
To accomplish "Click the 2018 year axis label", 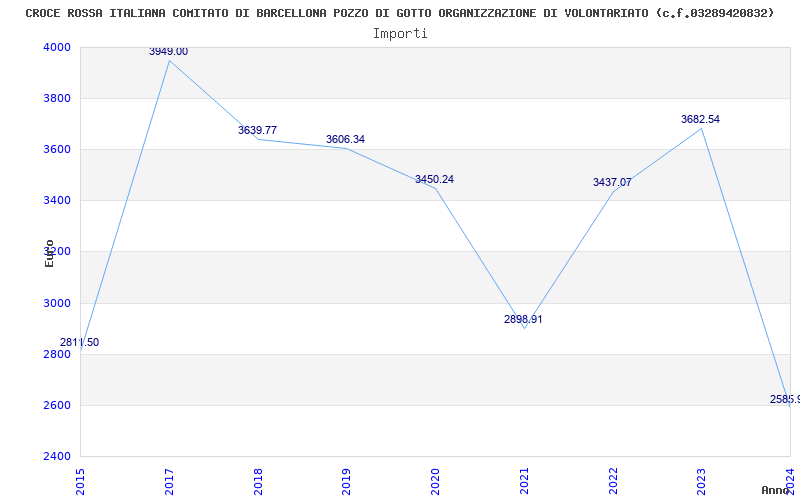I will tap(258, 481).
